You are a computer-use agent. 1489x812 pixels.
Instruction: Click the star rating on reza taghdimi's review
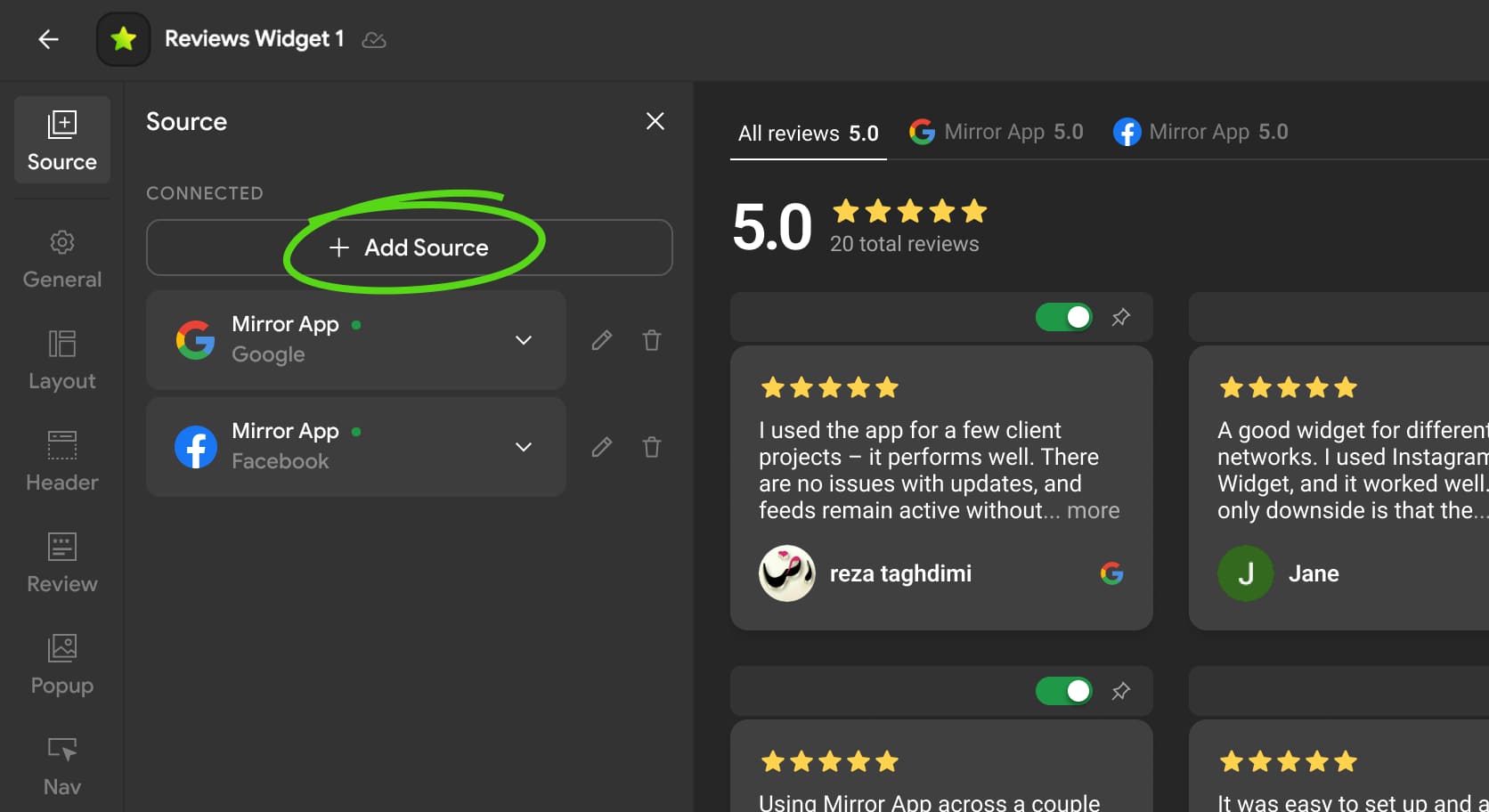coord(830,387)
